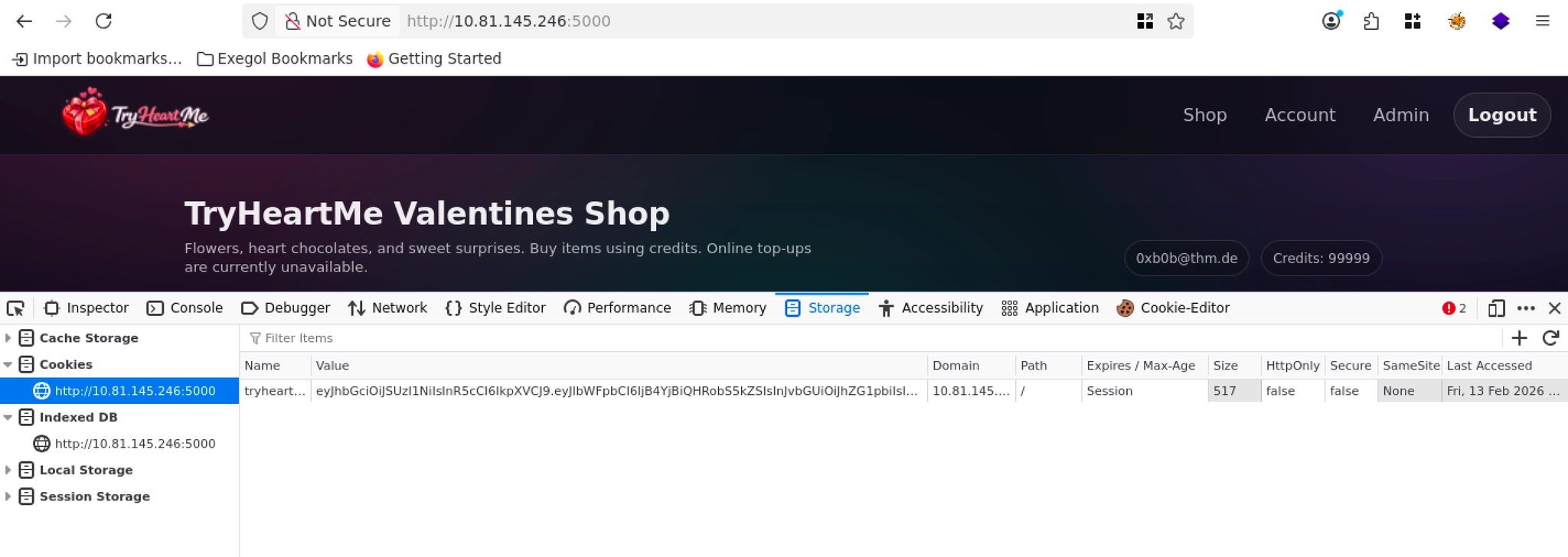Select the Indexed DB 10.81.145.246:5000 entry

pyautogui.click(x=135, y=444)
